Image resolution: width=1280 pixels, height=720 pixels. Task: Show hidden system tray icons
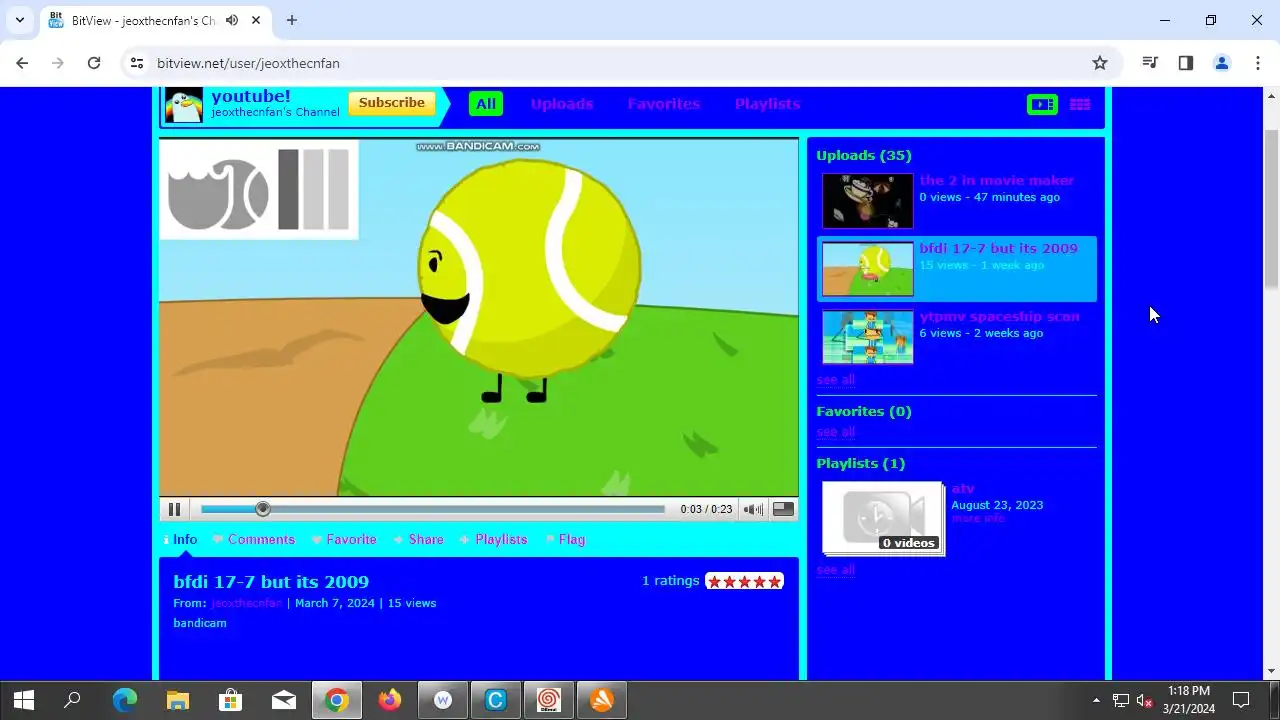coord(1096,700)
